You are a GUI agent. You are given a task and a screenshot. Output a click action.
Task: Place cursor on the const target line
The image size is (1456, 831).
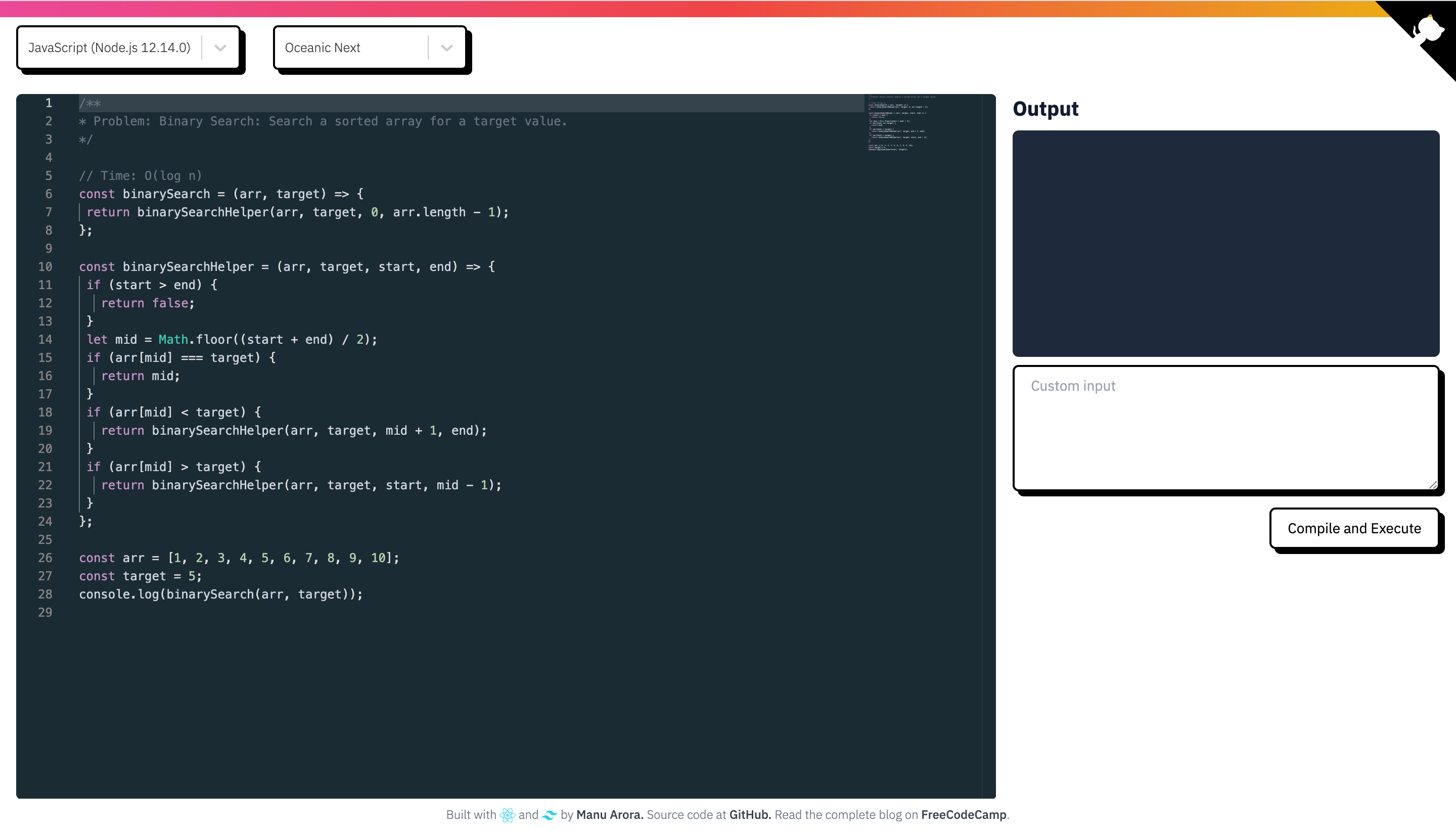[x=141, y=576]
